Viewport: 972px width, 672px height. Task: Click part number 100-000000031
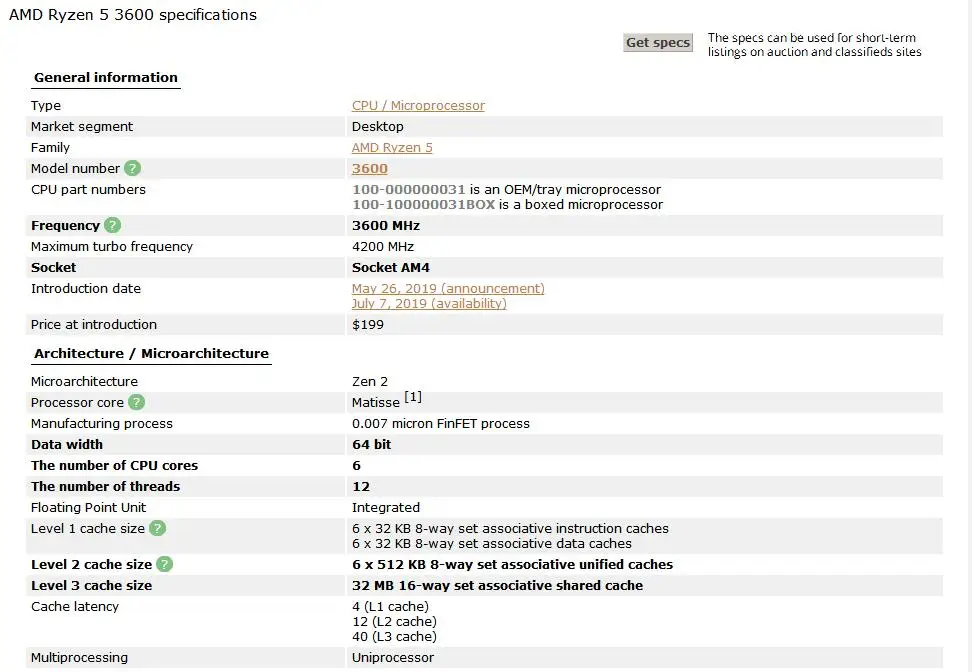(409, 189)
